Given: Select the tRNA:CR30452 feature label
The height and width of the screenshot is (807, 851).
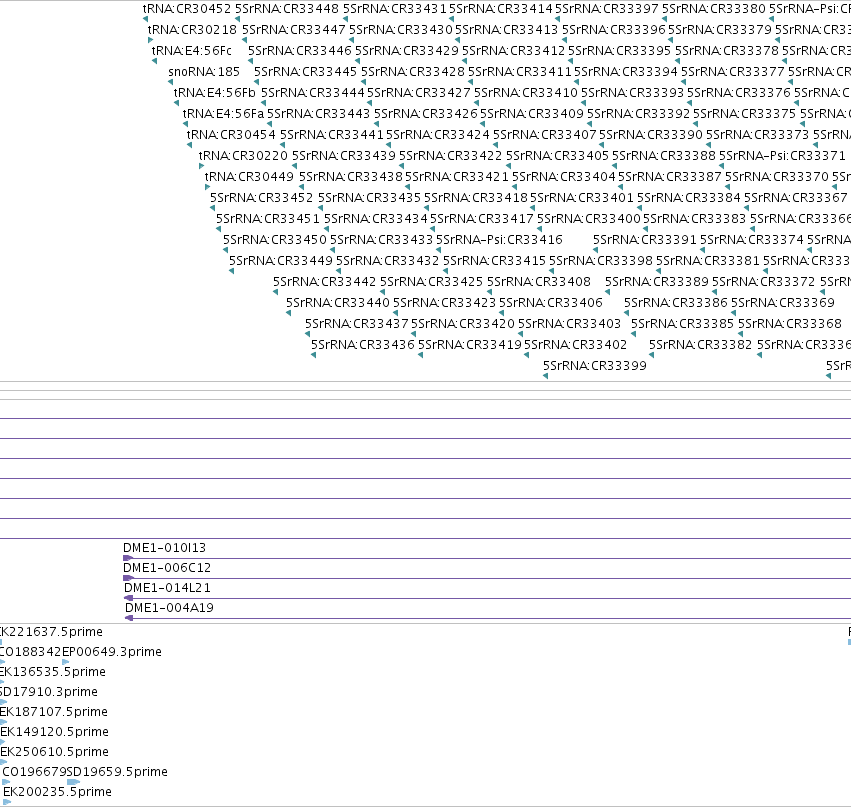Looking at the screenshot, I should coord(187,9).
